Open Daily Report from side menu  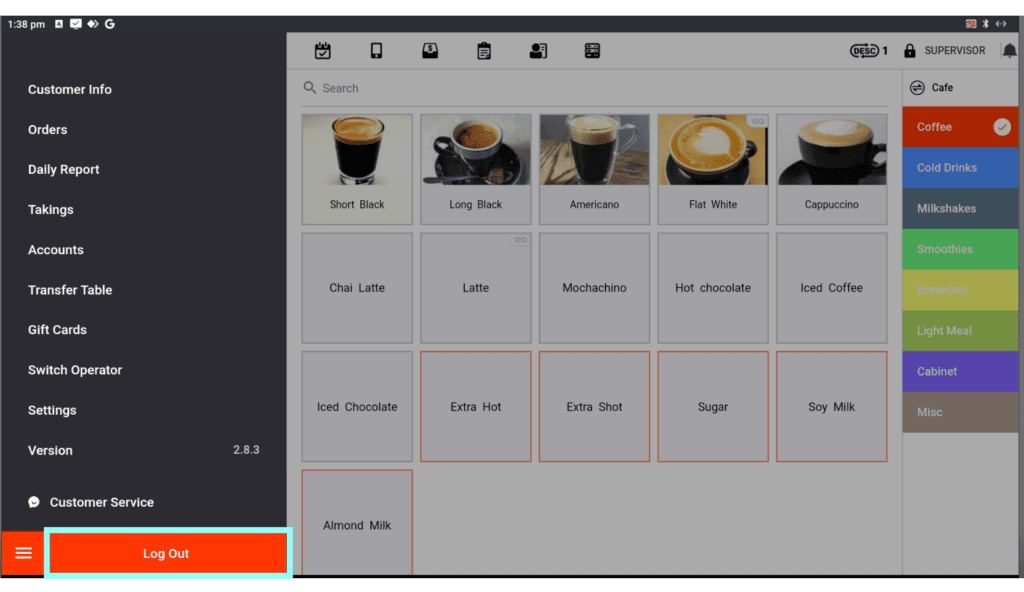click(64, 170)
